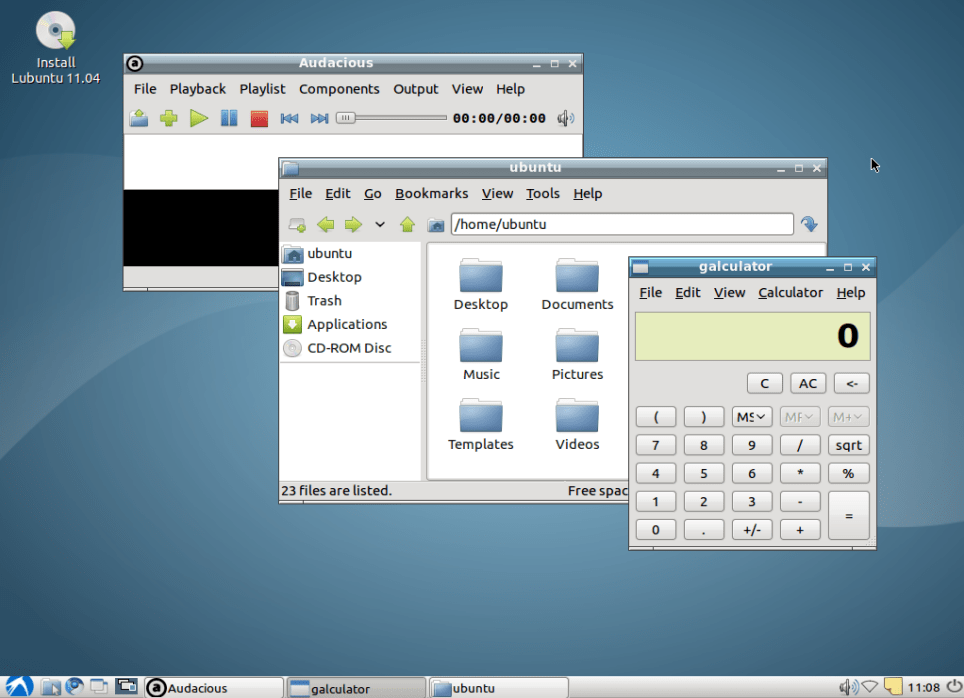This screenshot has height=698, width=964.
Task: Open the file manager Bookmarks menu
Action: (x=432, y=194)
